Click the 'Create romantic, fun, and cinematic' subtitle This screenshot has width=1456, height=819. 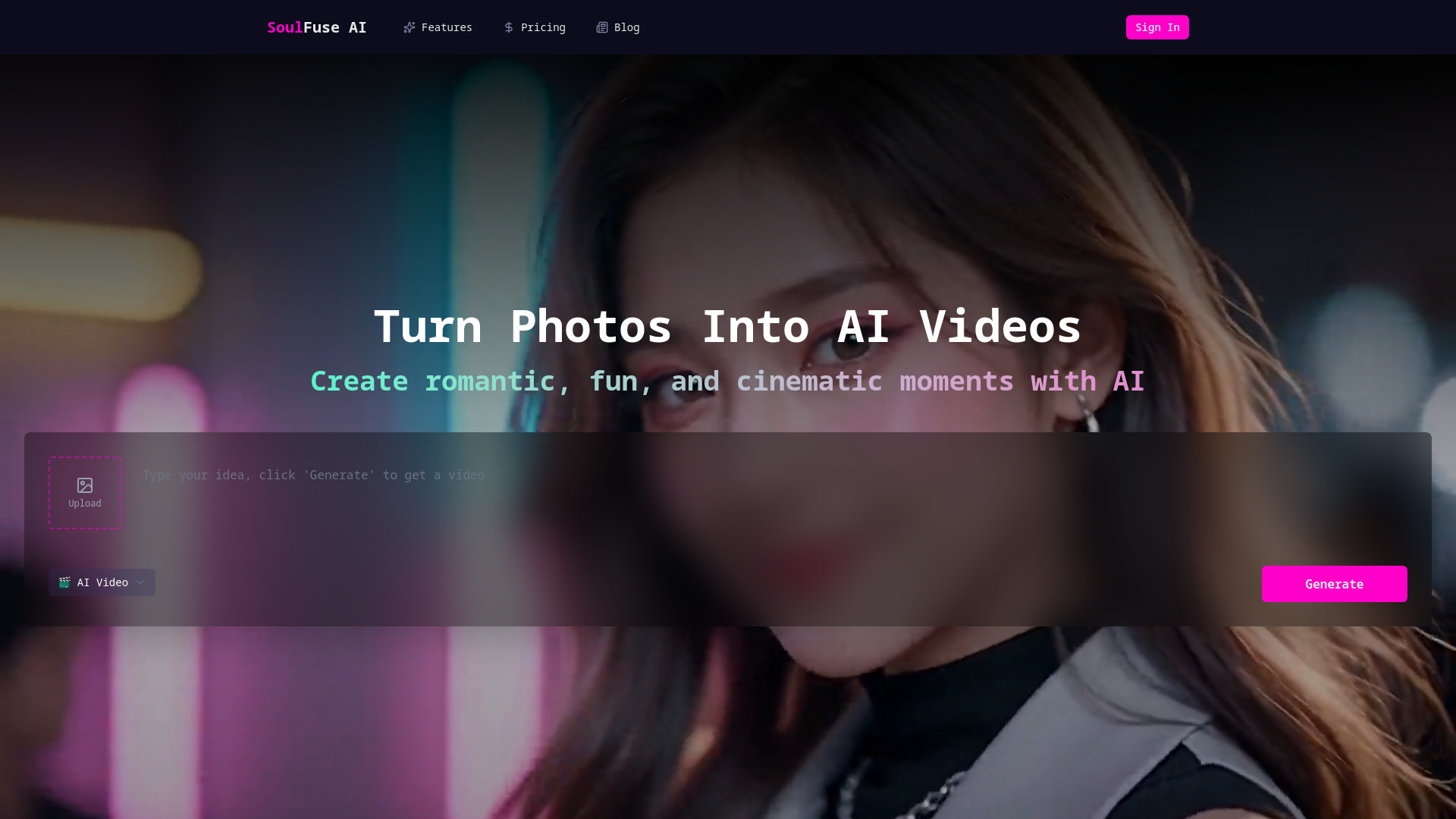(727, 381)
